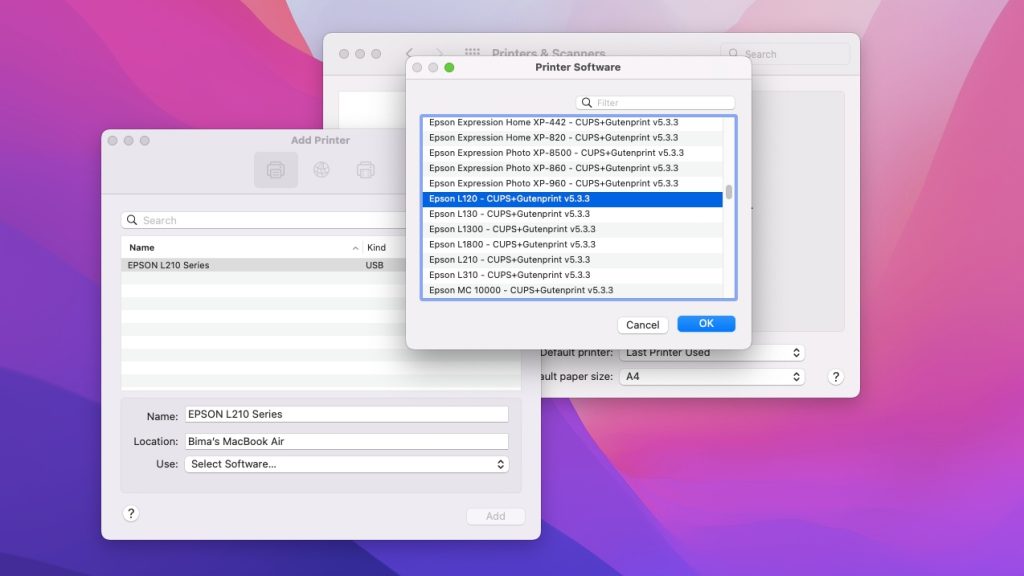Click the help button in Printers & Scanners
The height and width of the screenshot is (576, 1024).
tap(835, 377)
